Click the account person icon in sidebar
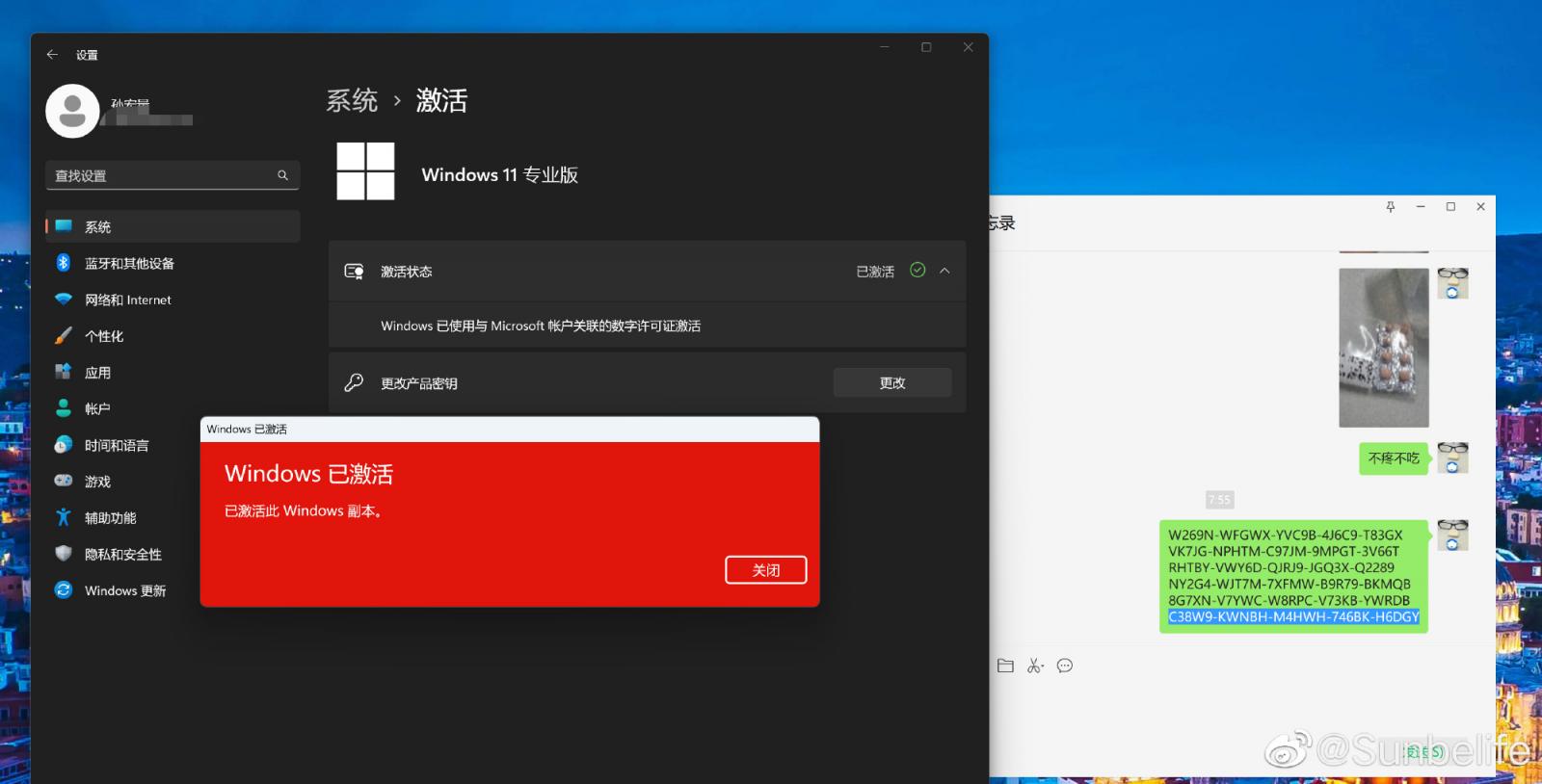The width and height of the screenshot is (1542, 784). (64, 408)
